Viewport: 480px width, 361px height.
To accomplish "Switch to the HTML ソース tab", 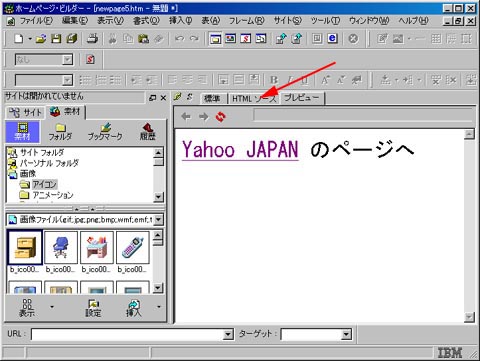I will click(x=254, y=98).
